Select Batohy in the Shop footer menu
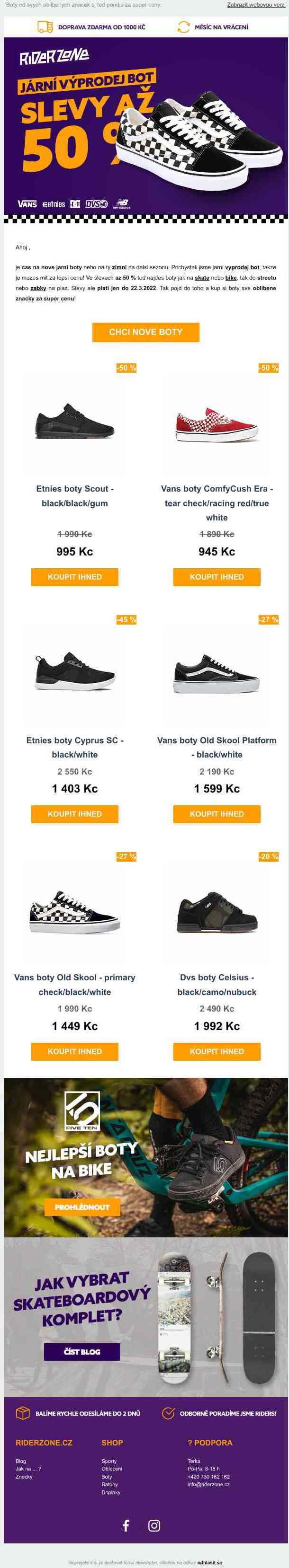The image size is (289, 1568). [x=110, y=1485]
